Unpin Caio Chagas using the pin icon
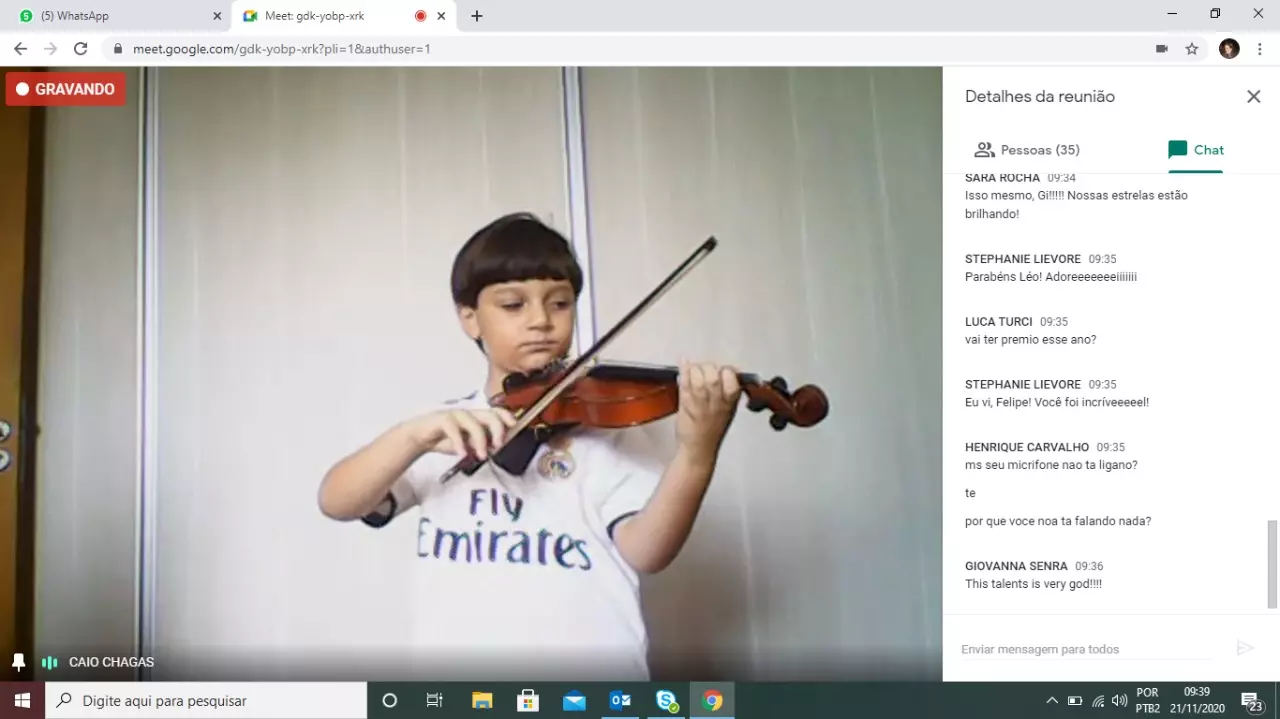This screenshot has width=1280, height=719. click(18, 662)
